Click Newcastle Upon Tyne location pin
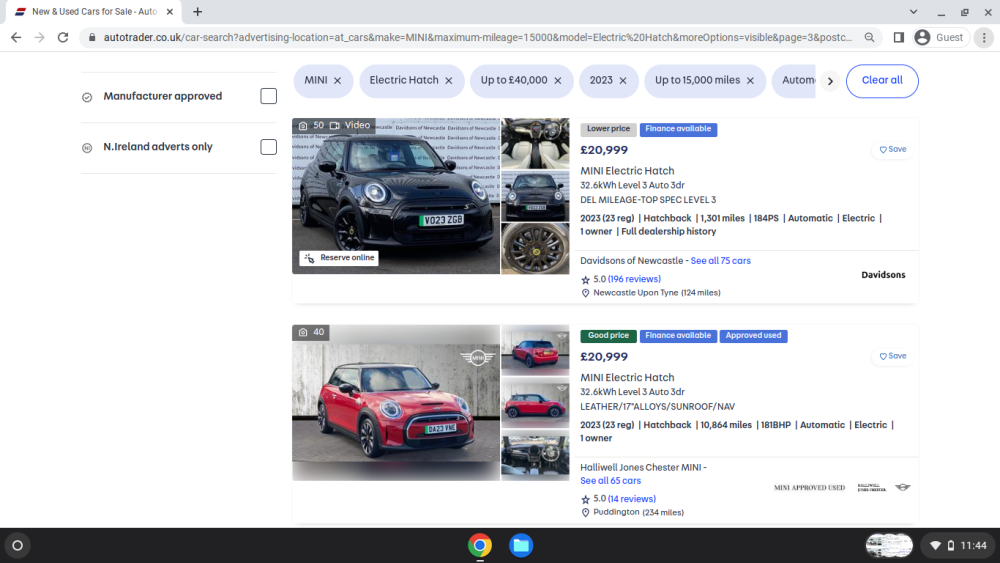This screenshot has width=1000, height=563. pos(585,293)
